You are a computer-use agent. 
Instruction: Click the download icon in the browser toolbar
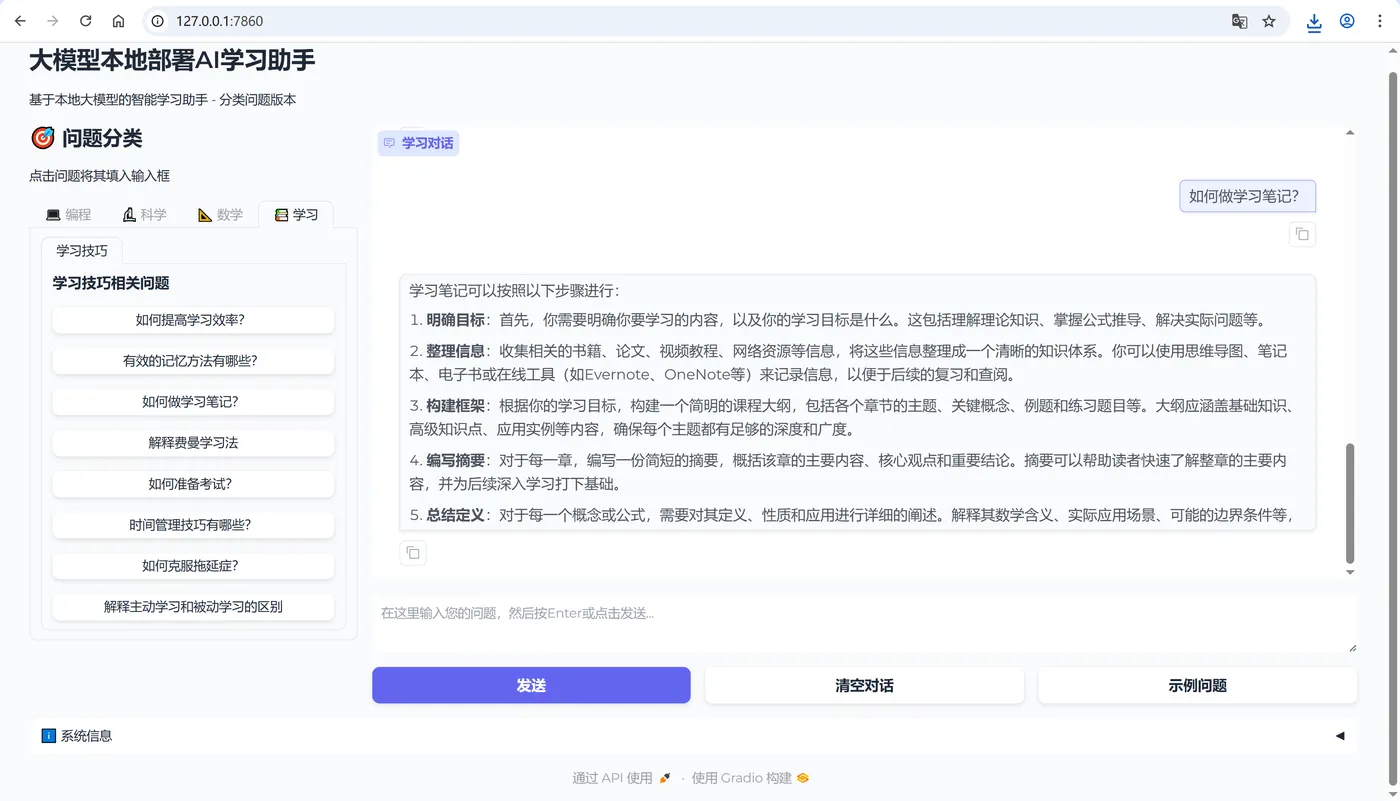[1313, 20]
